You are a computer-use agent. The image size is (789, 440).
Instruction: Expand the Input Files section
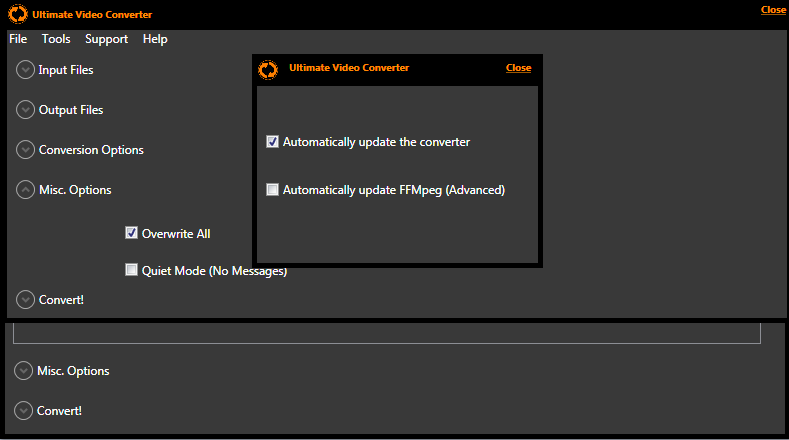[25, 70]
